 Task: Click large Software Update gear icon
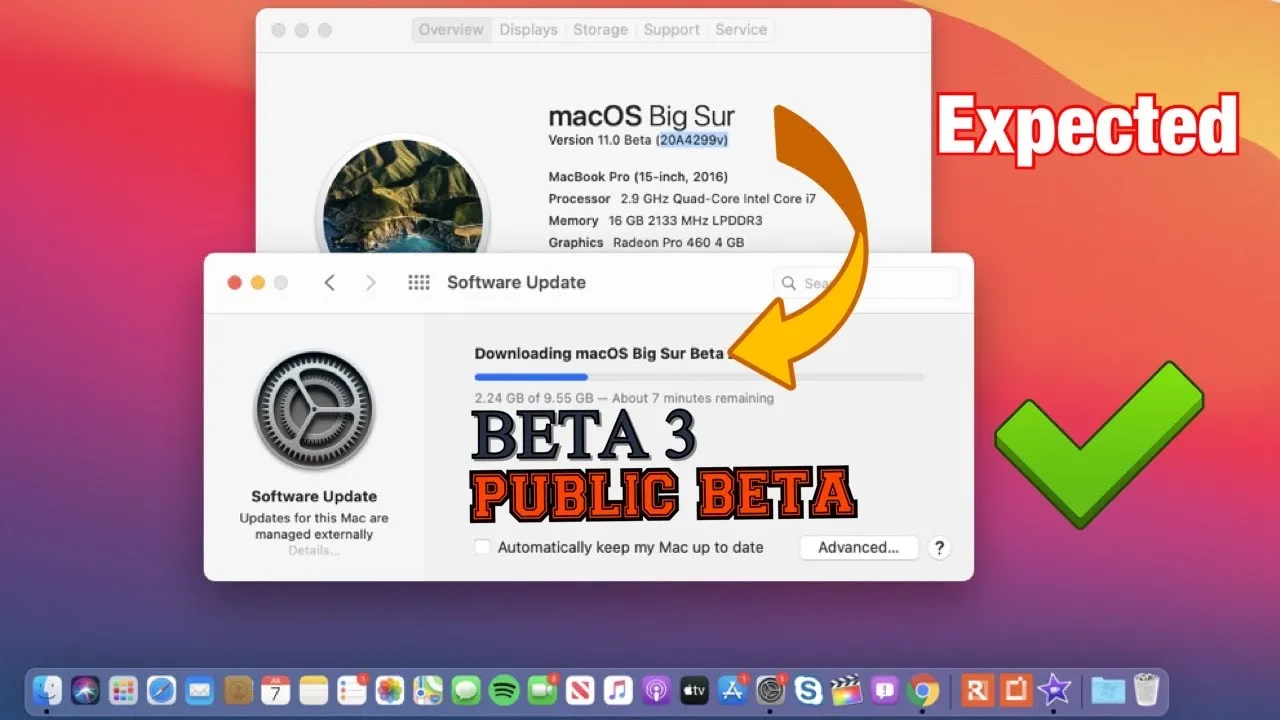pos(314,411)
